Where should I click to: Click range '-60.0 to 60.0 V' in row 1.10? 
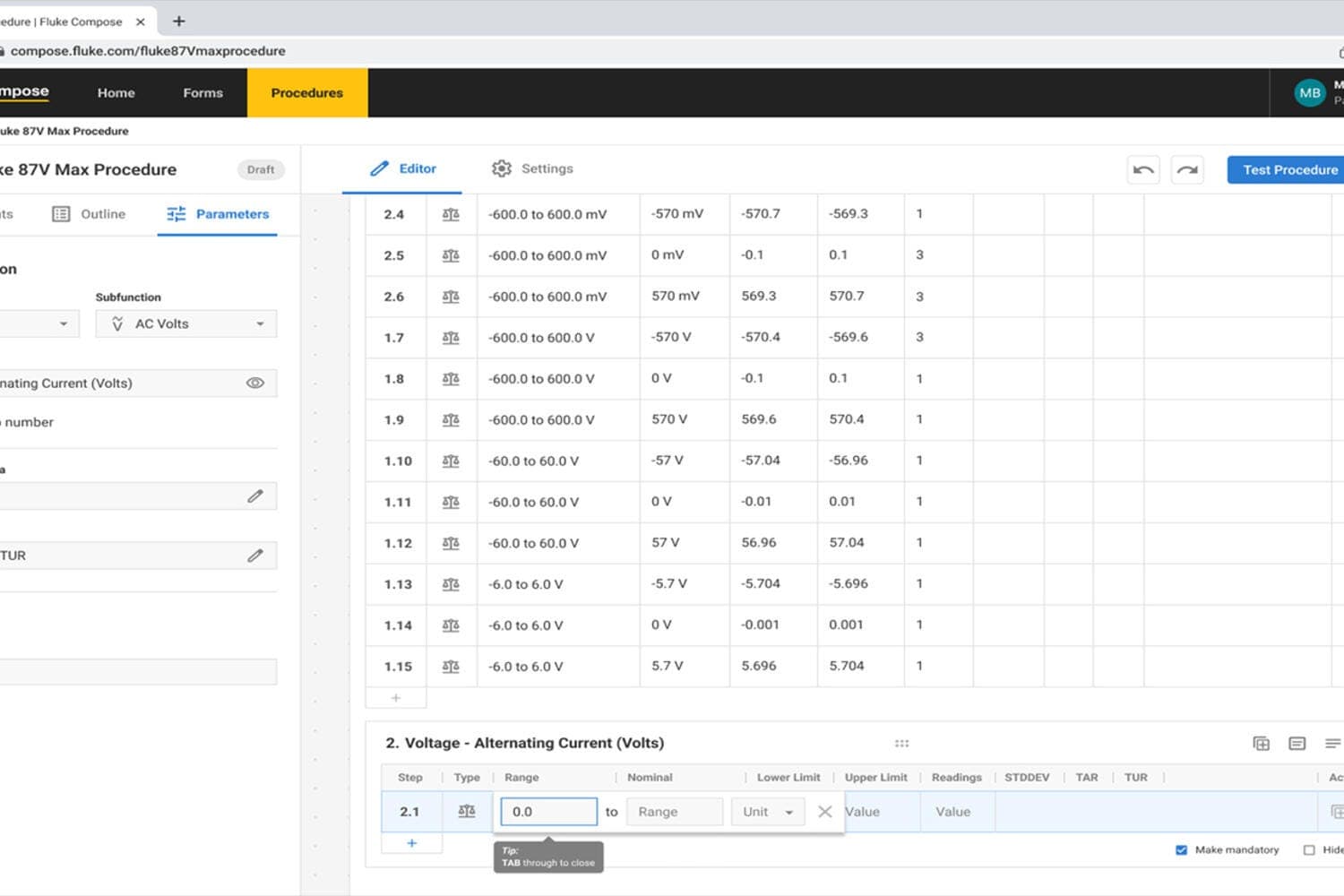(533, 461)
